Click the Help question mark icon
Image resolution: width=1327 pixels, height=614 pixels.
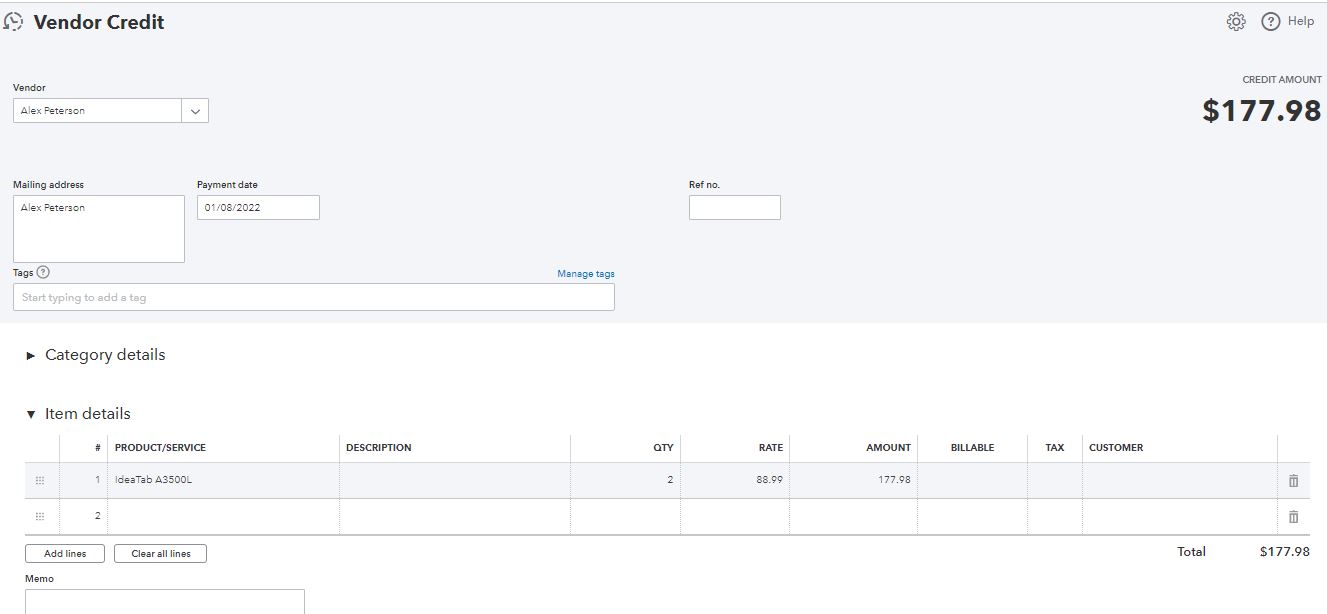(1271, 22)
